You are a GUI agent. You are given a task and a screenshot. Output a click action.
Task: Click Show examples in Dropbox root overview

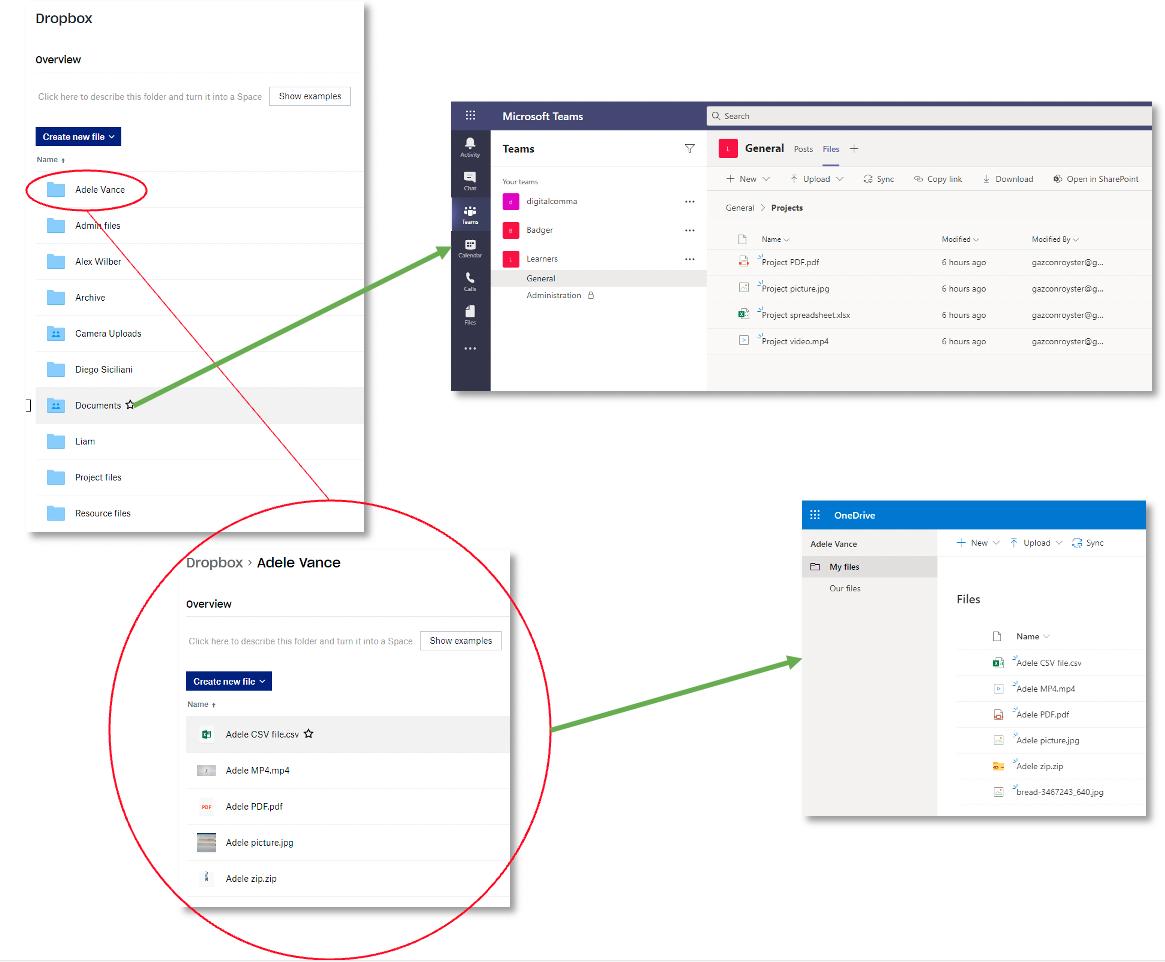310,97
